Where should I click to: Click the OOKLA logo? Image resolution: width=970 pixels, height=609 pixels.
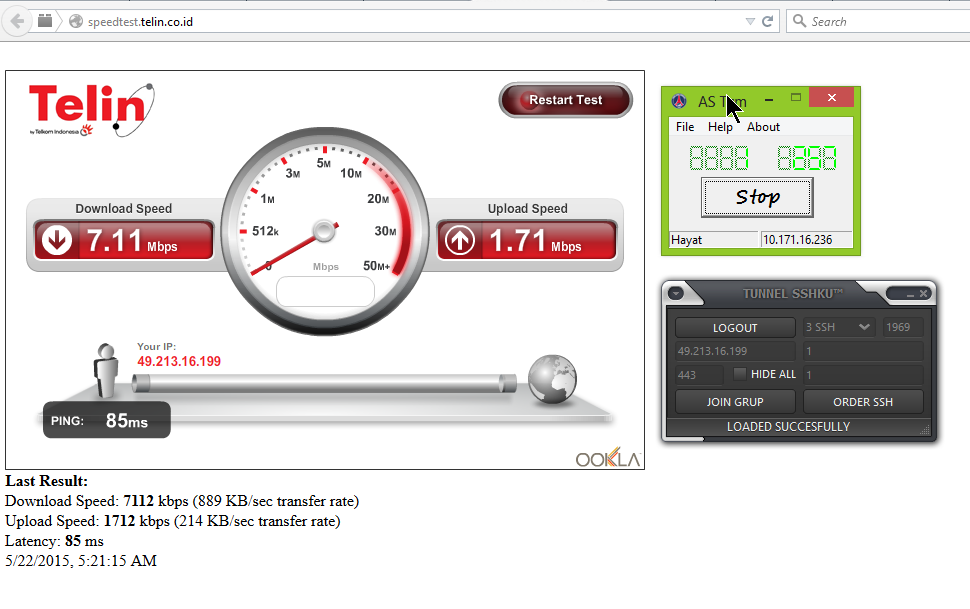click(x=608, y=457)
